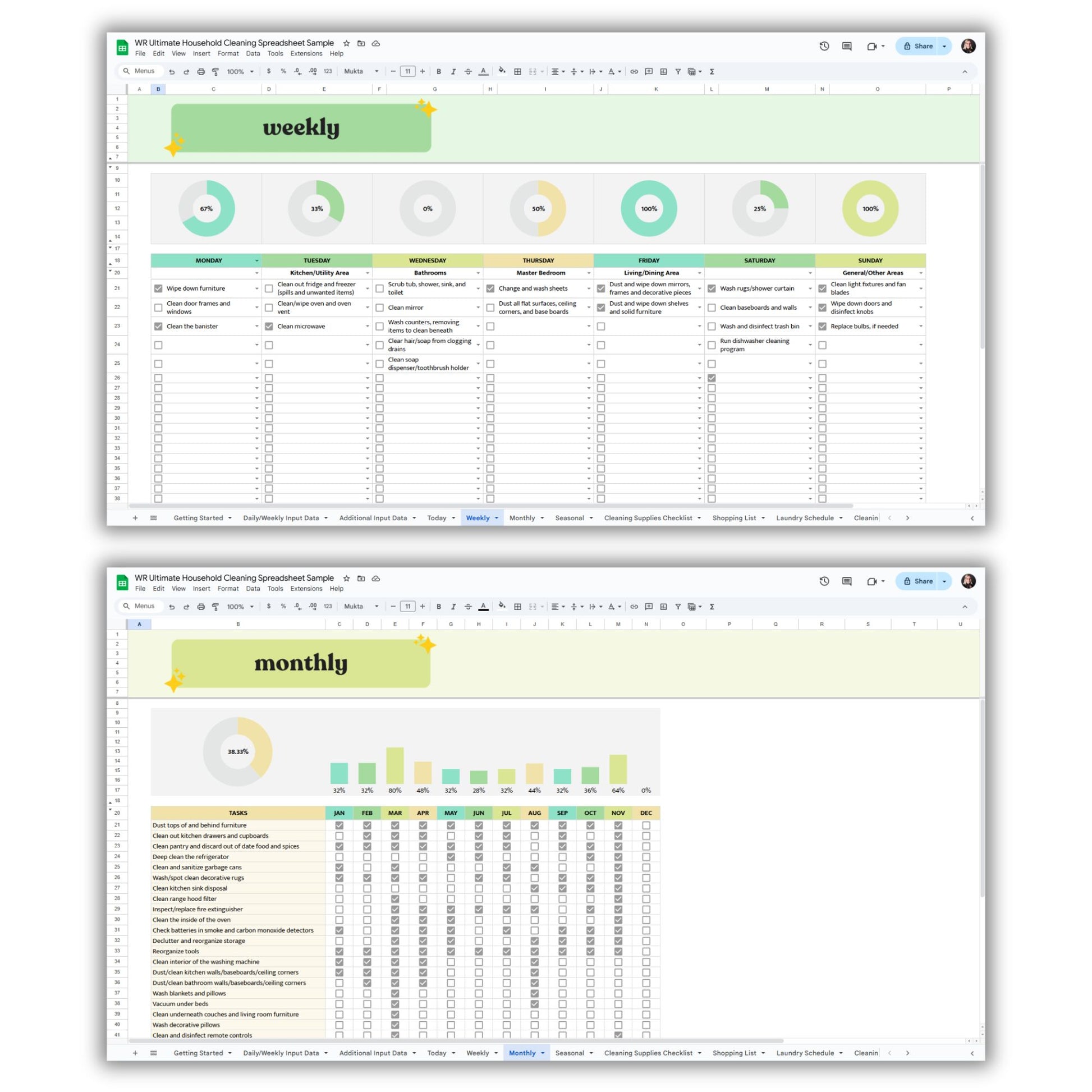1092x1092 pixels.
Task: Click the bold icon in weekly window toolbar
Action: (439, 72)
